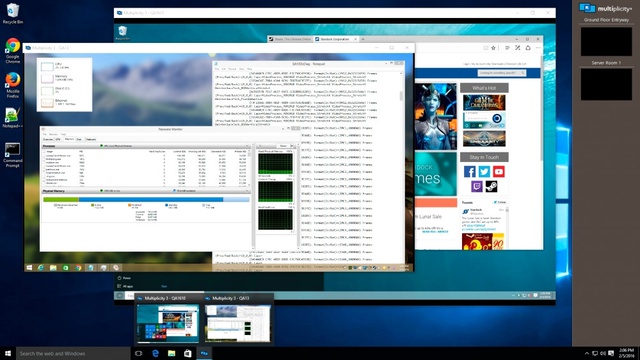Click the physical memory usage bar
Screen dimensions: 640x360
[x=146, y=200]
